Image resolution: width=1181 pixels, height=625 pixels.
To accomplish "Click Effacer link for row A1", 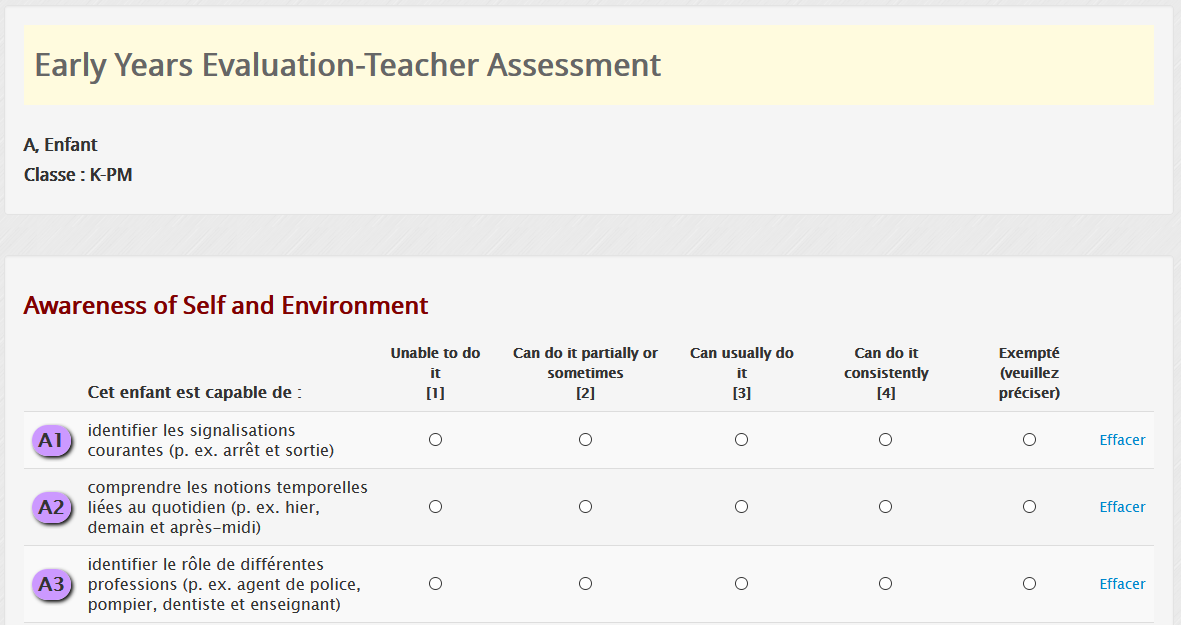I will (1122, 440).
